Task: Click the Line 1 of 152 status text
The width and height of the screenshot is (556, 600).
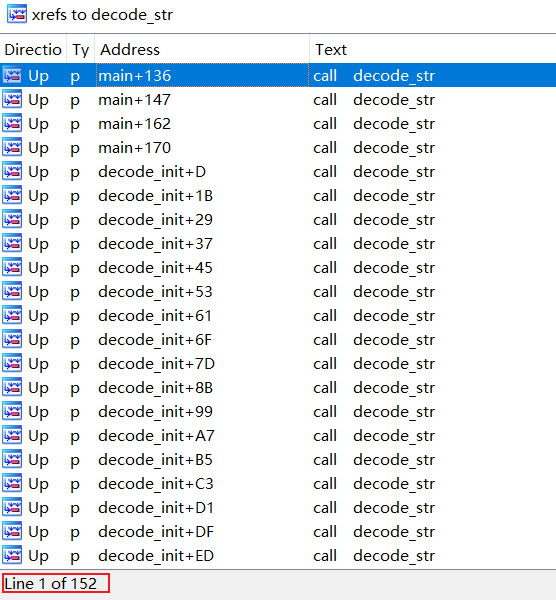Action: (x=51, y=584)
